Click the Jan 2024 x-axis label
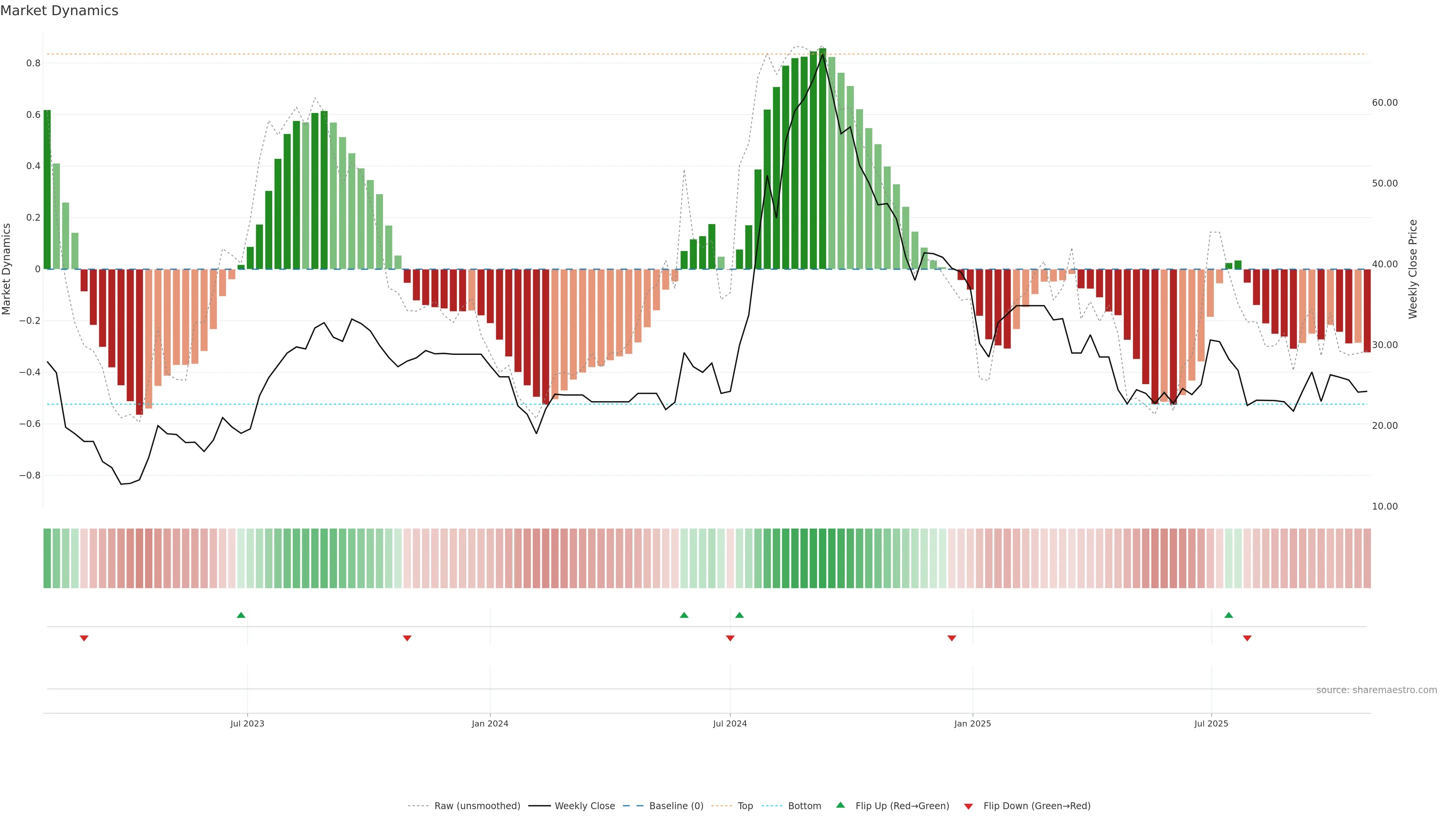 point(490,723)
